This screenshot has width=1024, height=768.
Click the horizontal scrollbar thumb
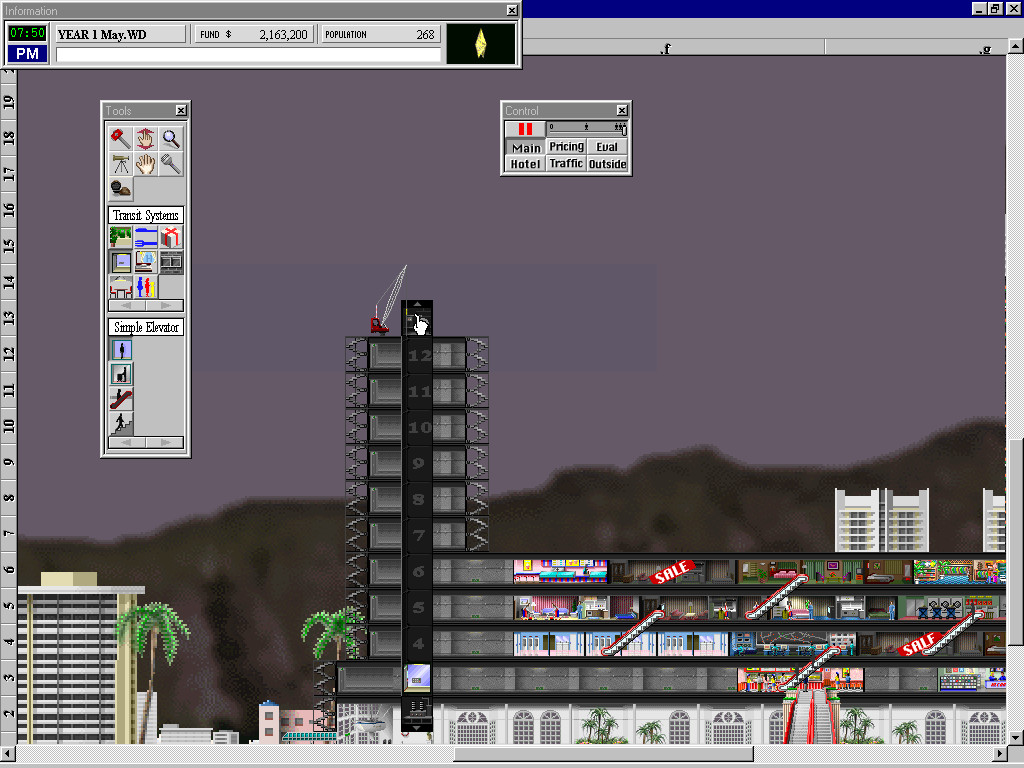603,754
